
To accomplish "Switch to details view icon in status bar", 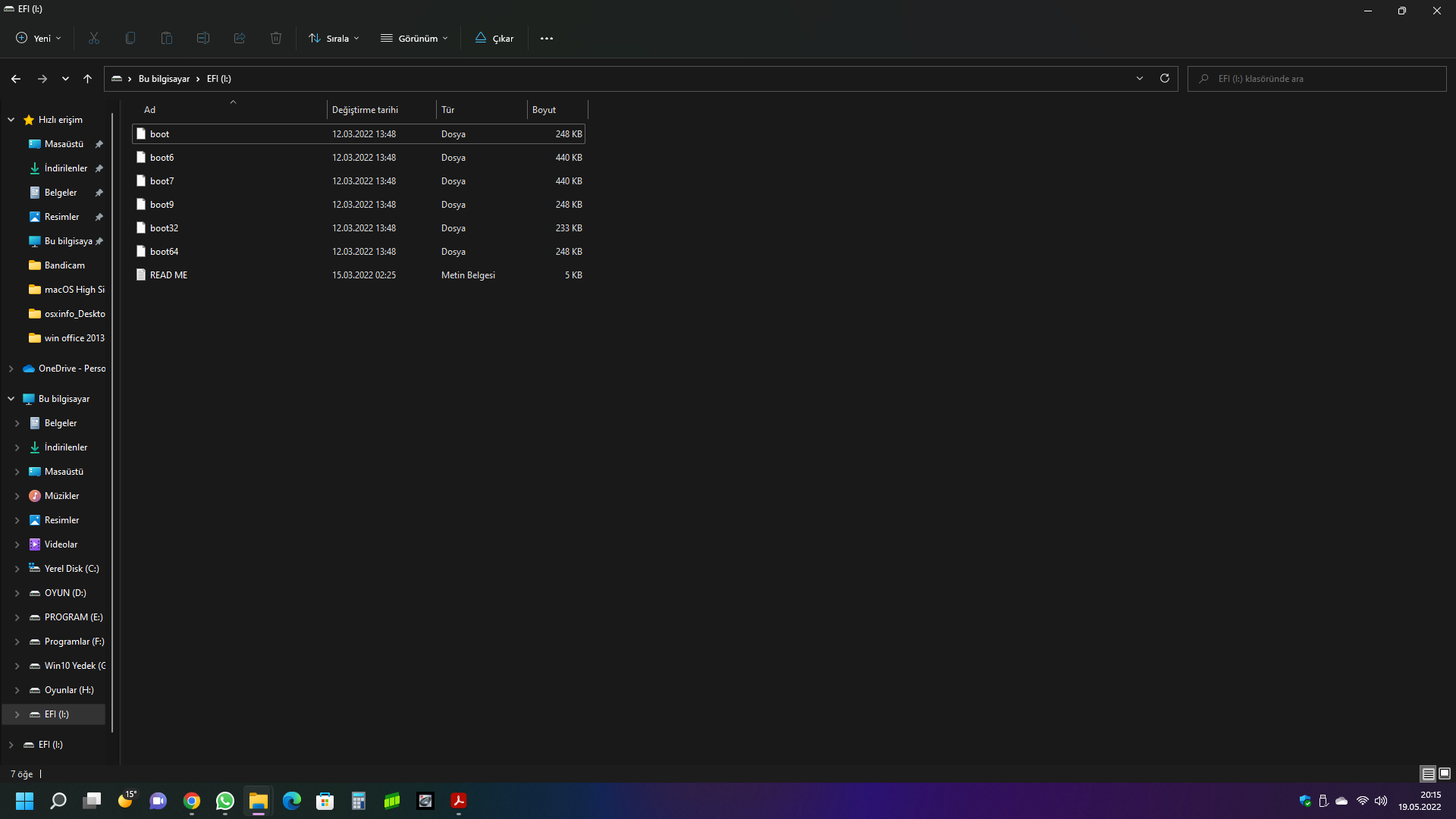I will point(1428,773).
